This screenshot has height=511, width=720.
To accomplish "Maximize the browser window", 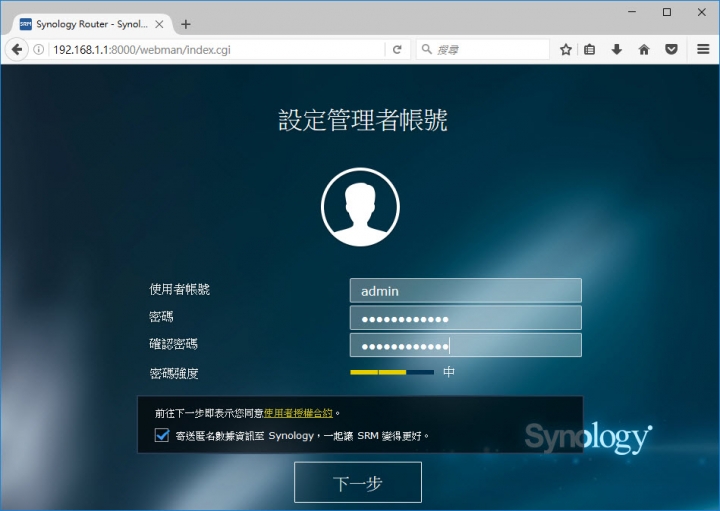I will [x=667, y=12].
